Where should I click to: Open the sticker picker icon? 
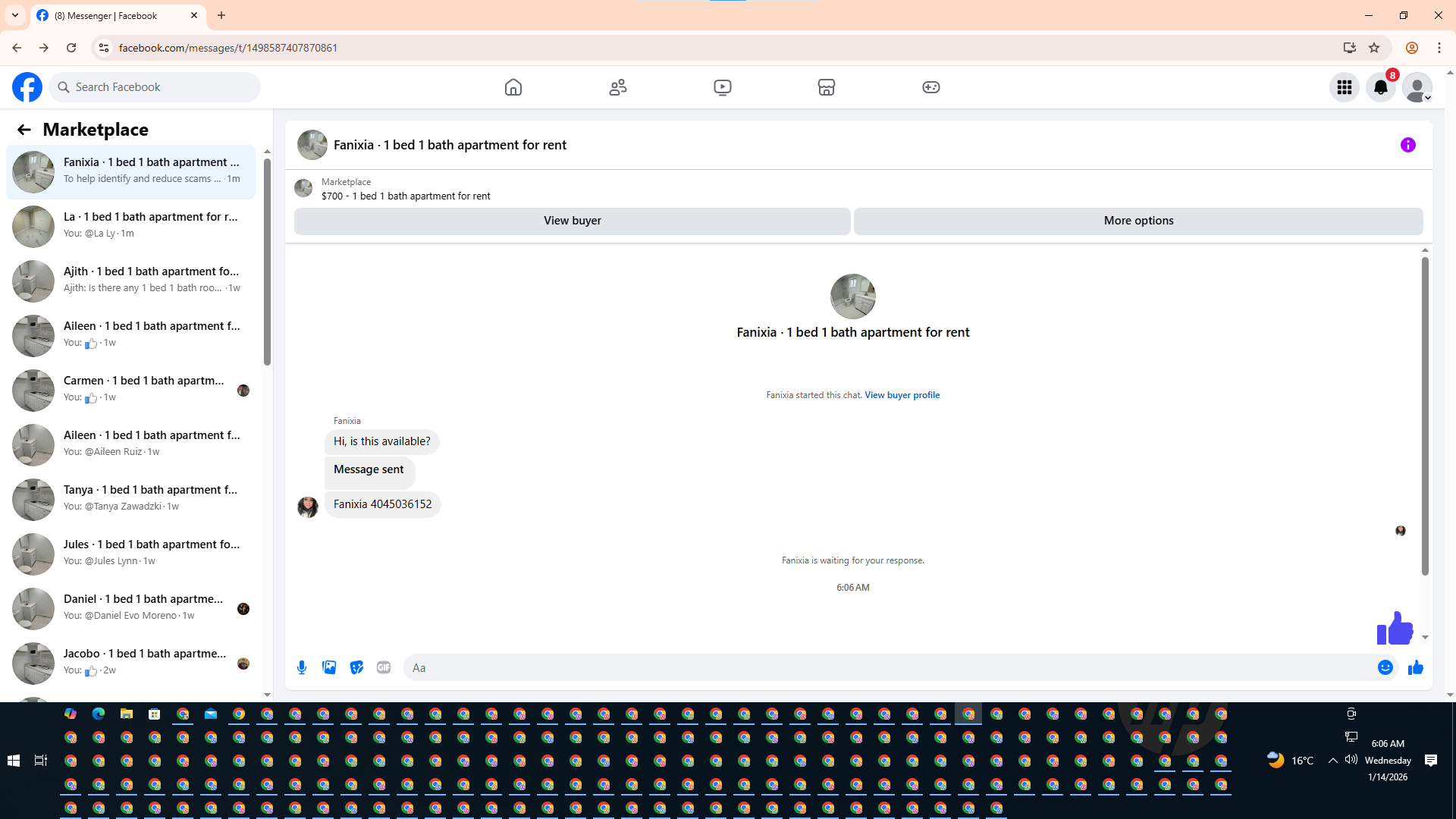356,667
